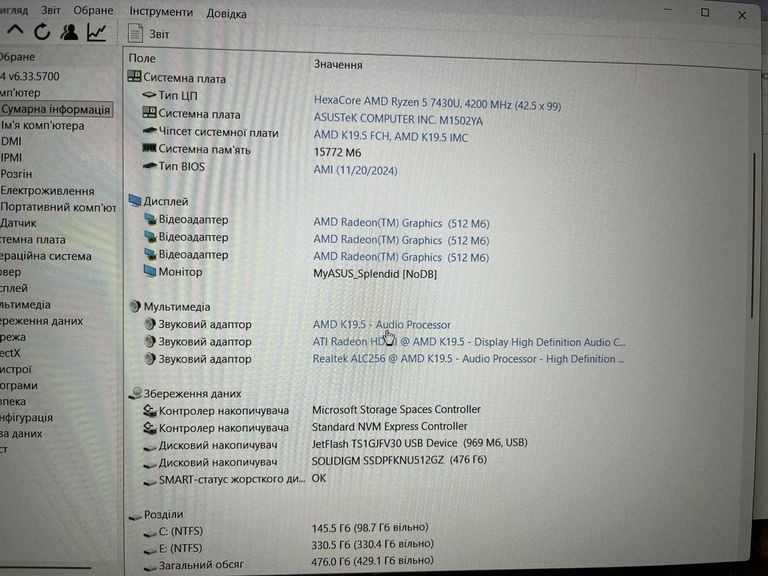This screenshot has width=768, height=576.
Task: Select Портативний комп'ютер in the tree
Action: [58, 207]
